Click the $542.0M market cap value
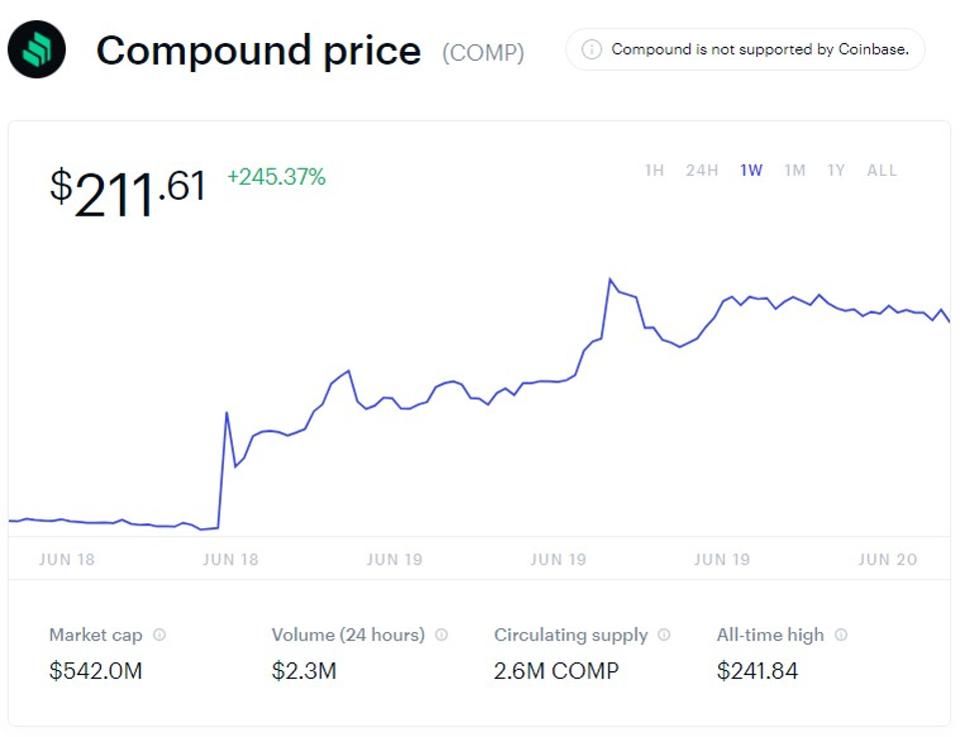Viewport: 960px width, 737px height. (x=96, y=671)
